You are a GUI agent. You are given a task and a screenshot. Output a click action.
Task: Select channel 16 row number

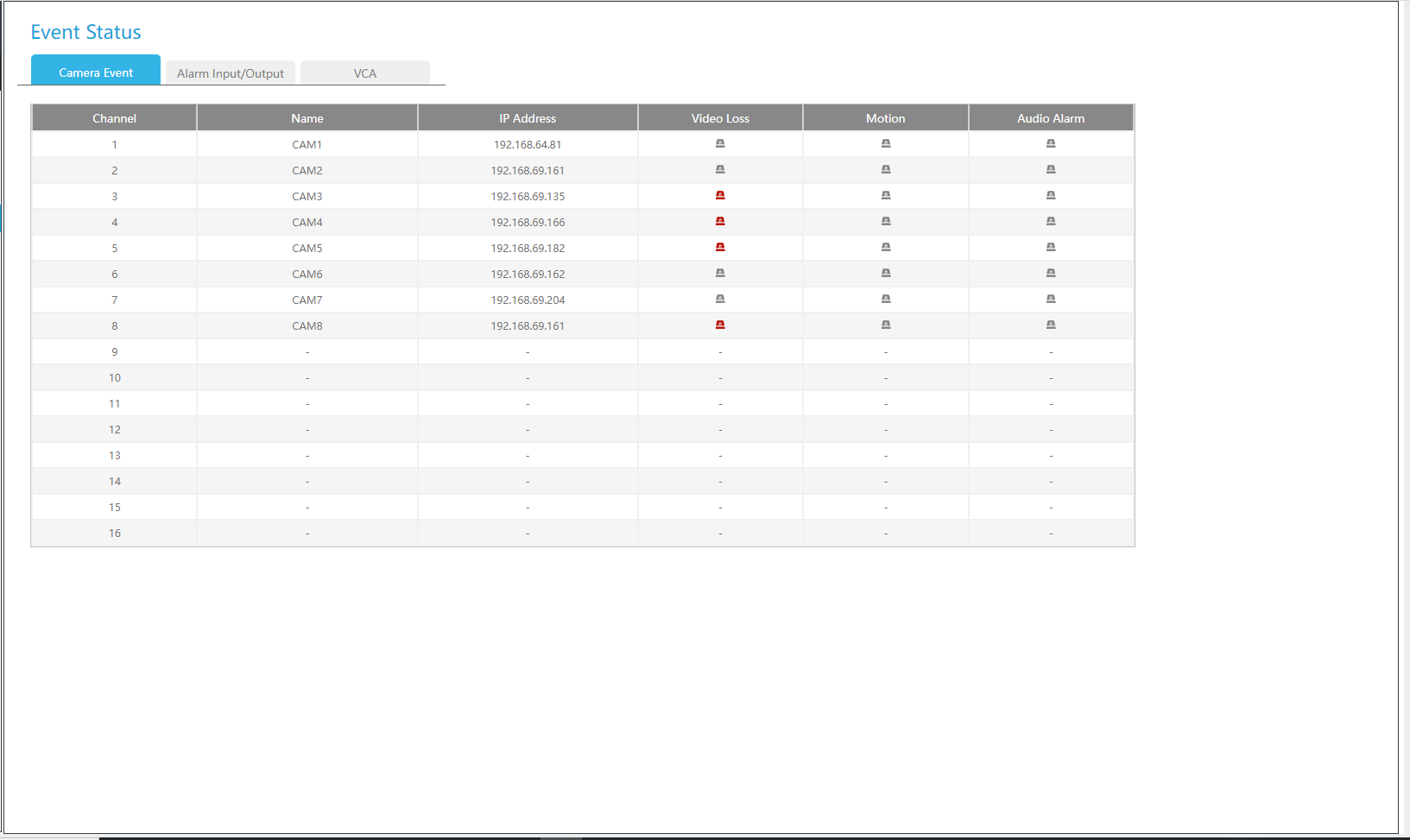tap(115, 534)
